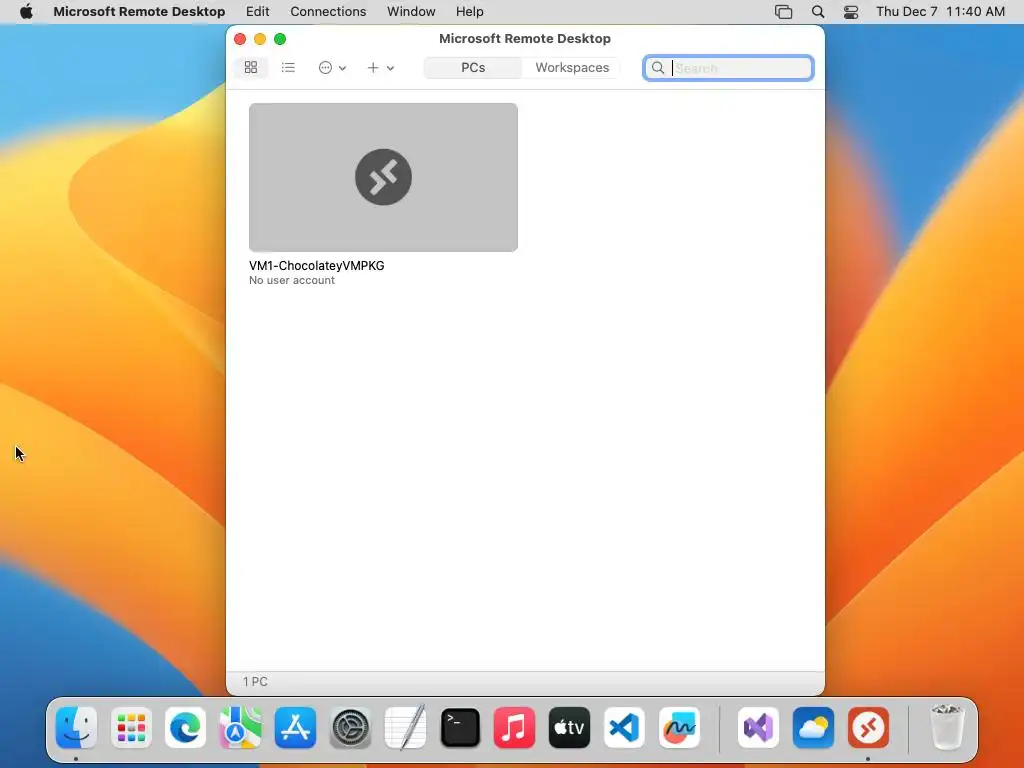Launch Visual Studio from the Dock
This screenshot has height=768, width=1024.
point(758,728)
